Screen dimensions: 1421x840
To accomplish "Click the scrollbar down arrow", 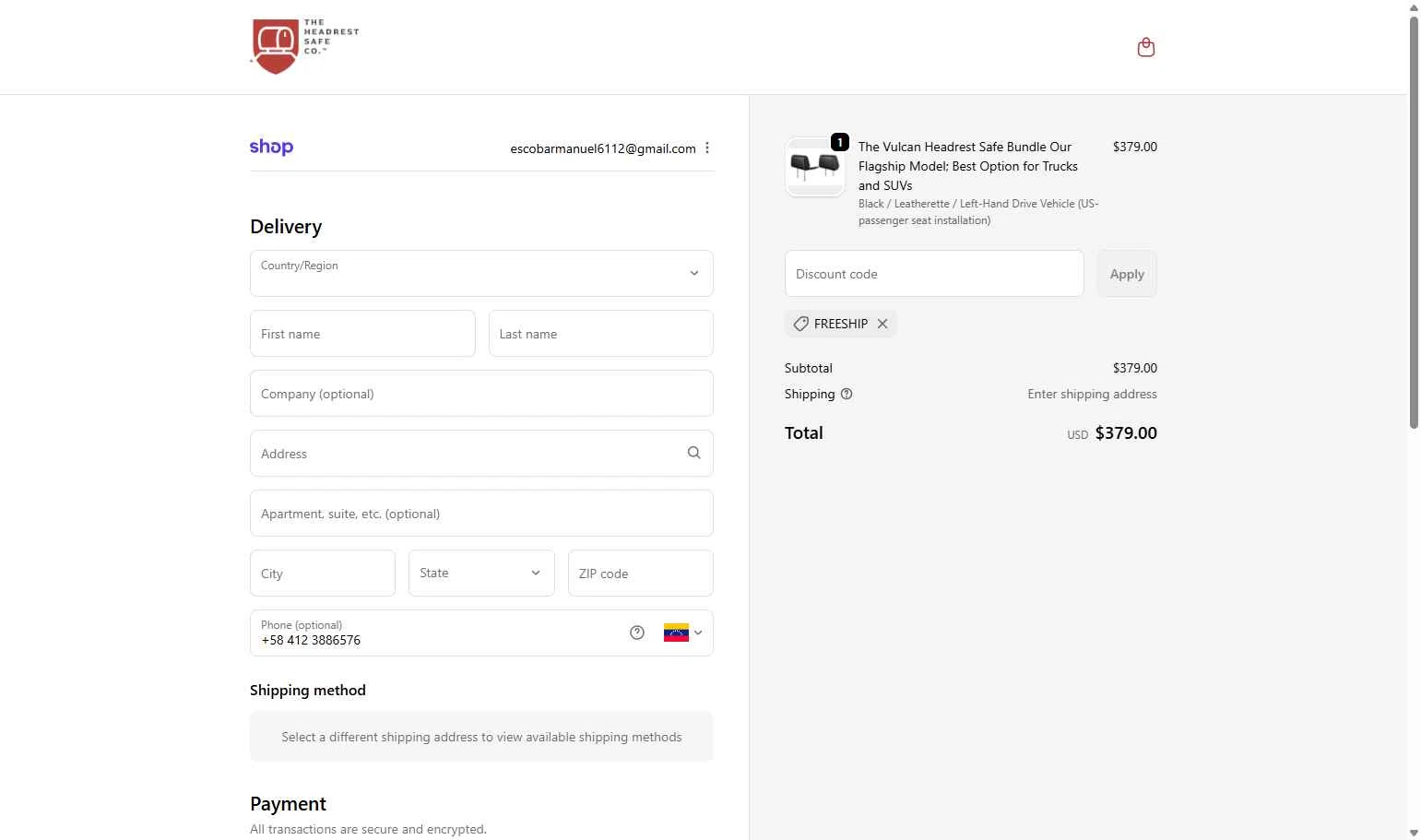I will click(x=1414, y=833).
